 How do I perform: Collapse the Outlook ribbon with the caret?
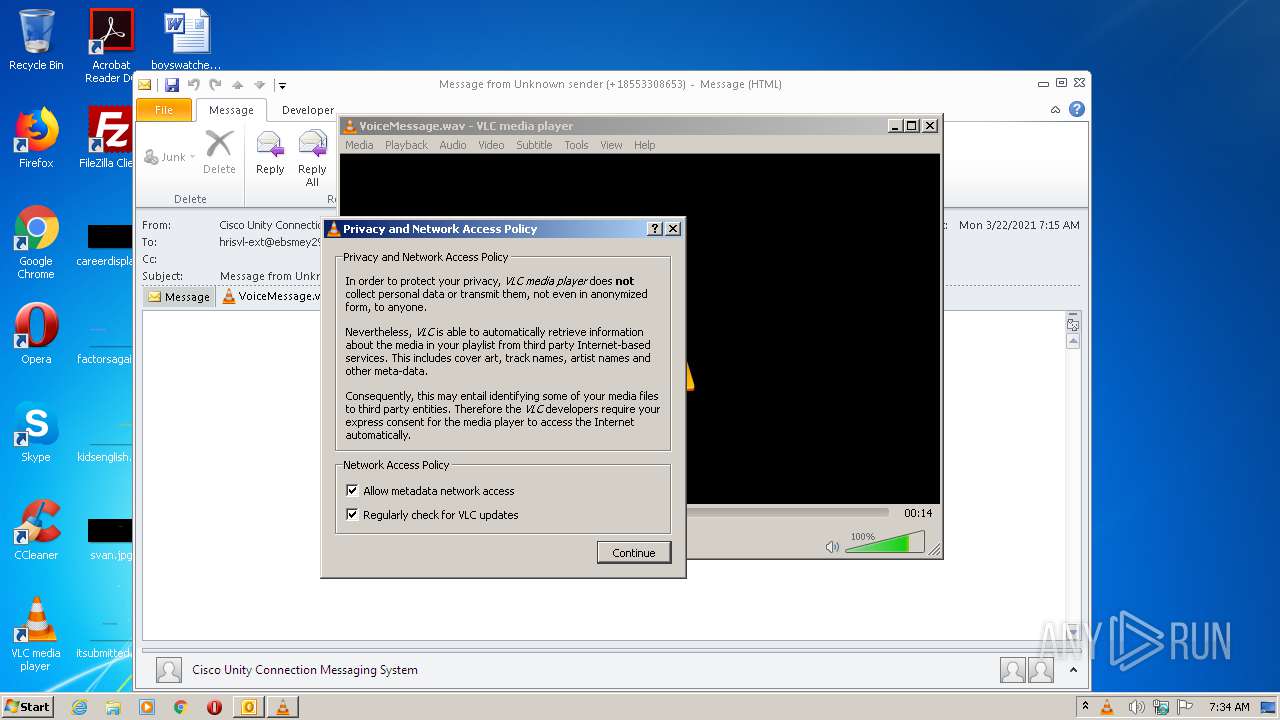pos(1055,110)
